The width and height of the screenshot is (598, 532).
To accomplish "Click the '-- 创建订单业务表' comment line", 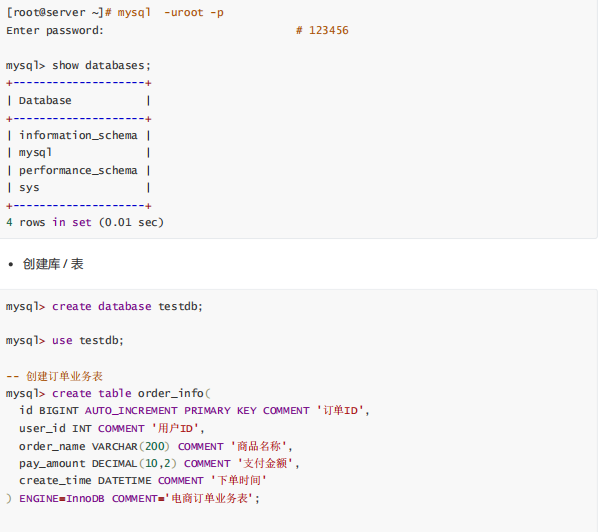I will [55, 376].
